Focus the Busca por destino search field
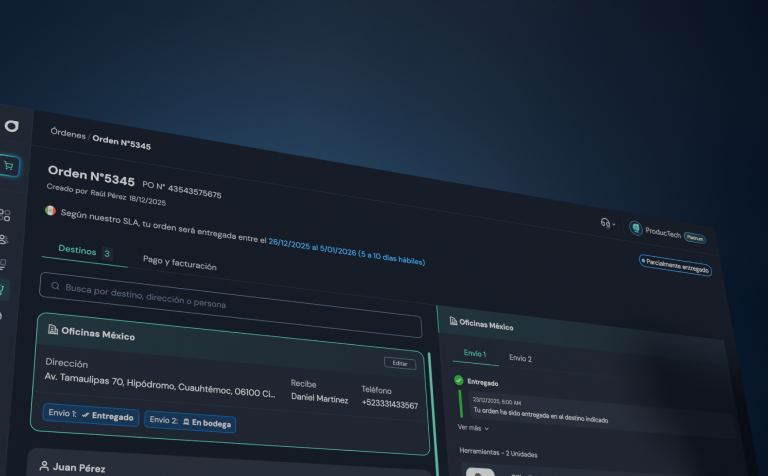The width and height of the screenshot is (768, 476). [x=230, y=305]
